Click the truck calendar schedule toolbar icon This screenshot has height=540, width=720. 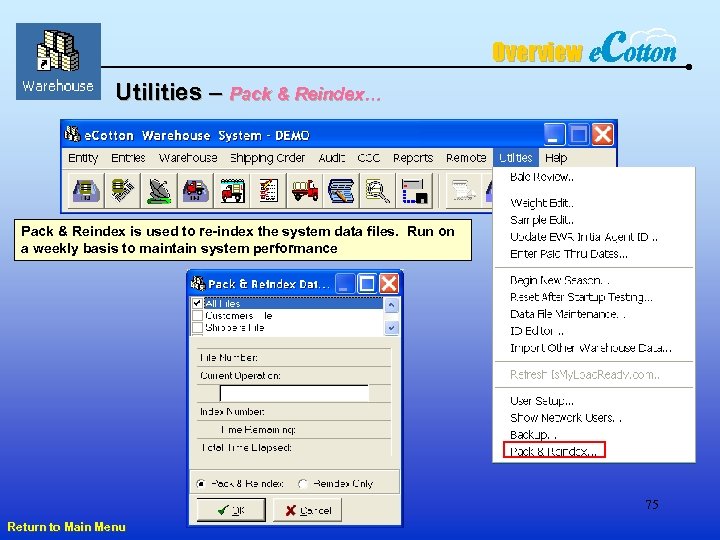232,190
